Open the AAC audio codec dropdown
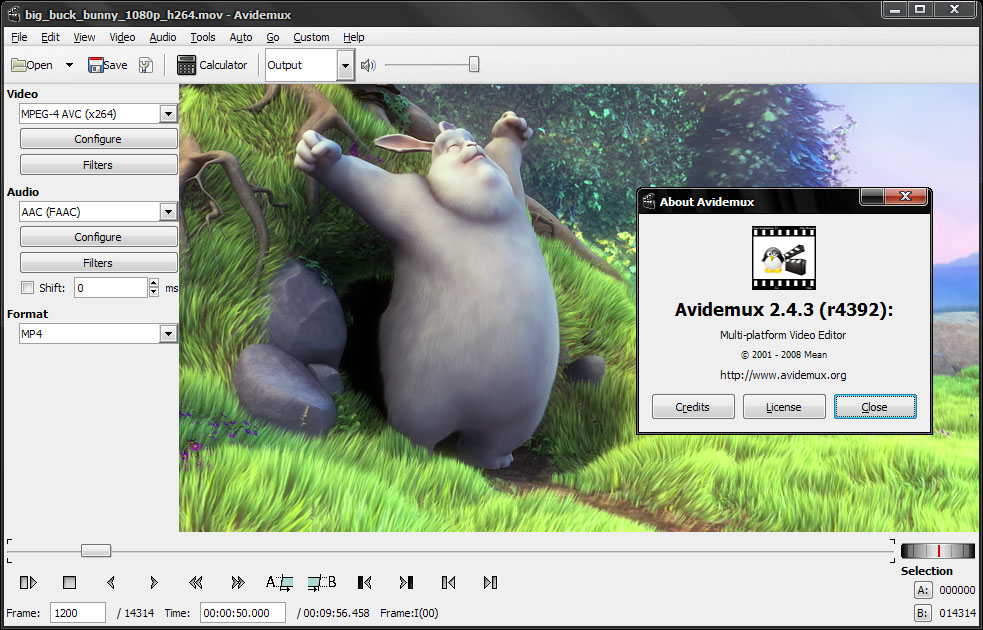The height and width of the screenshot is (630, 983). (169, 211)
